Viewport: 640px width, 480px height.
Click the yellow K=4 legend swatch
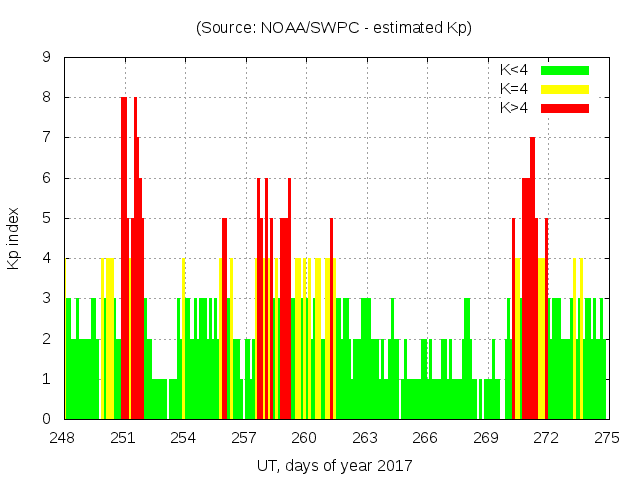pos(564,89)
